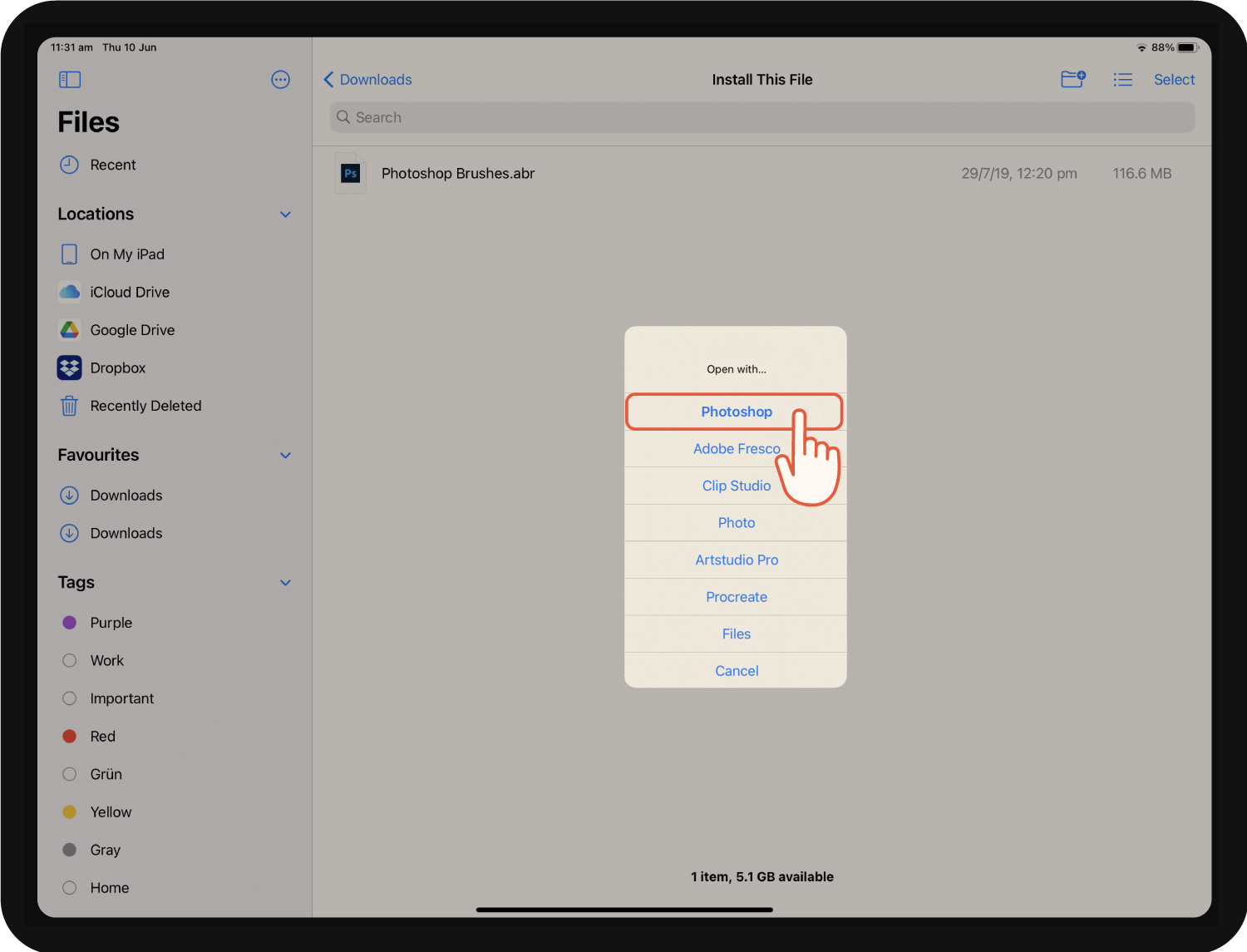Select the Important tag
This screenshot has height=952, width=1247.
click(x=108, y=698)
